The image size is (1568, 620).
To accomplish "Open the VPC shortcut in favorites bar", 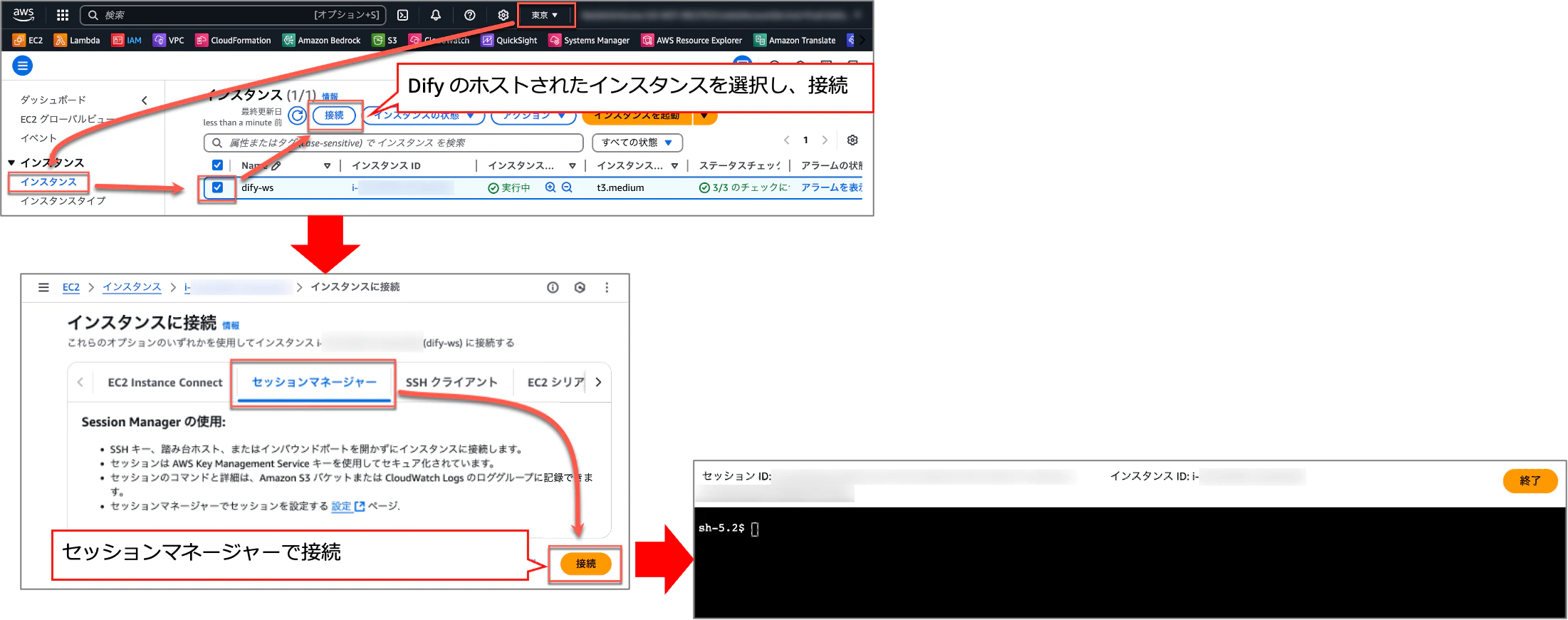I will click(169, 41).
